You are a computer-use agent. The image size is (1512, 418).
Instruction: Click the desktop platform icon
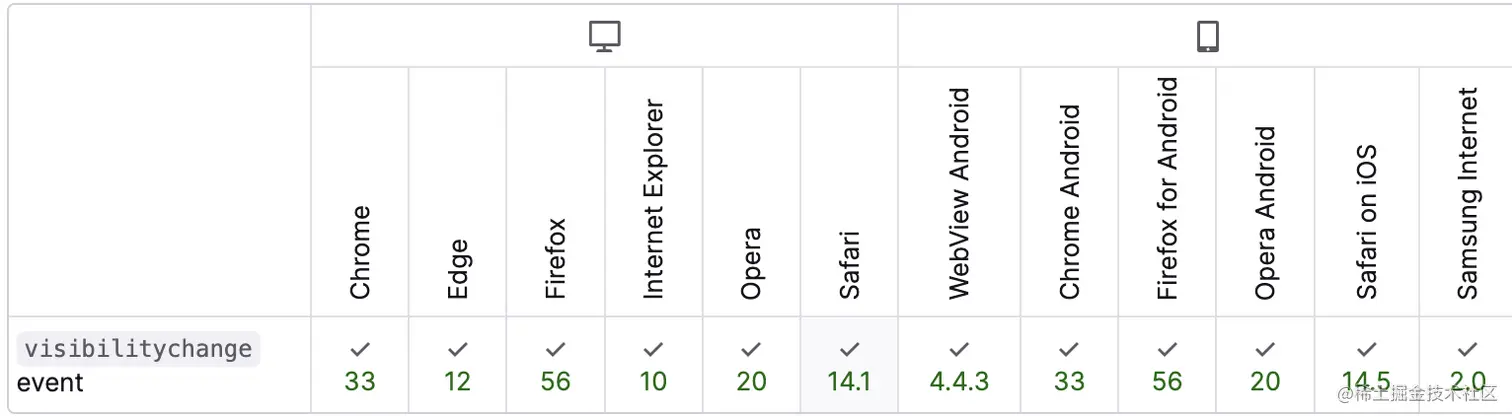coord(605,37)
